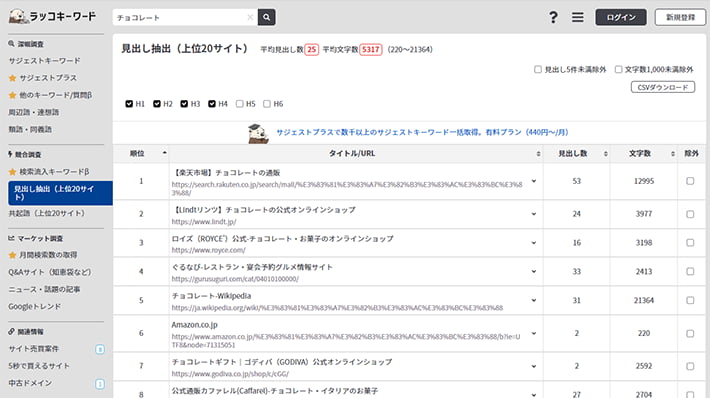Image resolution: width=710 pixels, height=398 pixels.
Task: Clear the search field with the X icon
Action: (250, 17)
